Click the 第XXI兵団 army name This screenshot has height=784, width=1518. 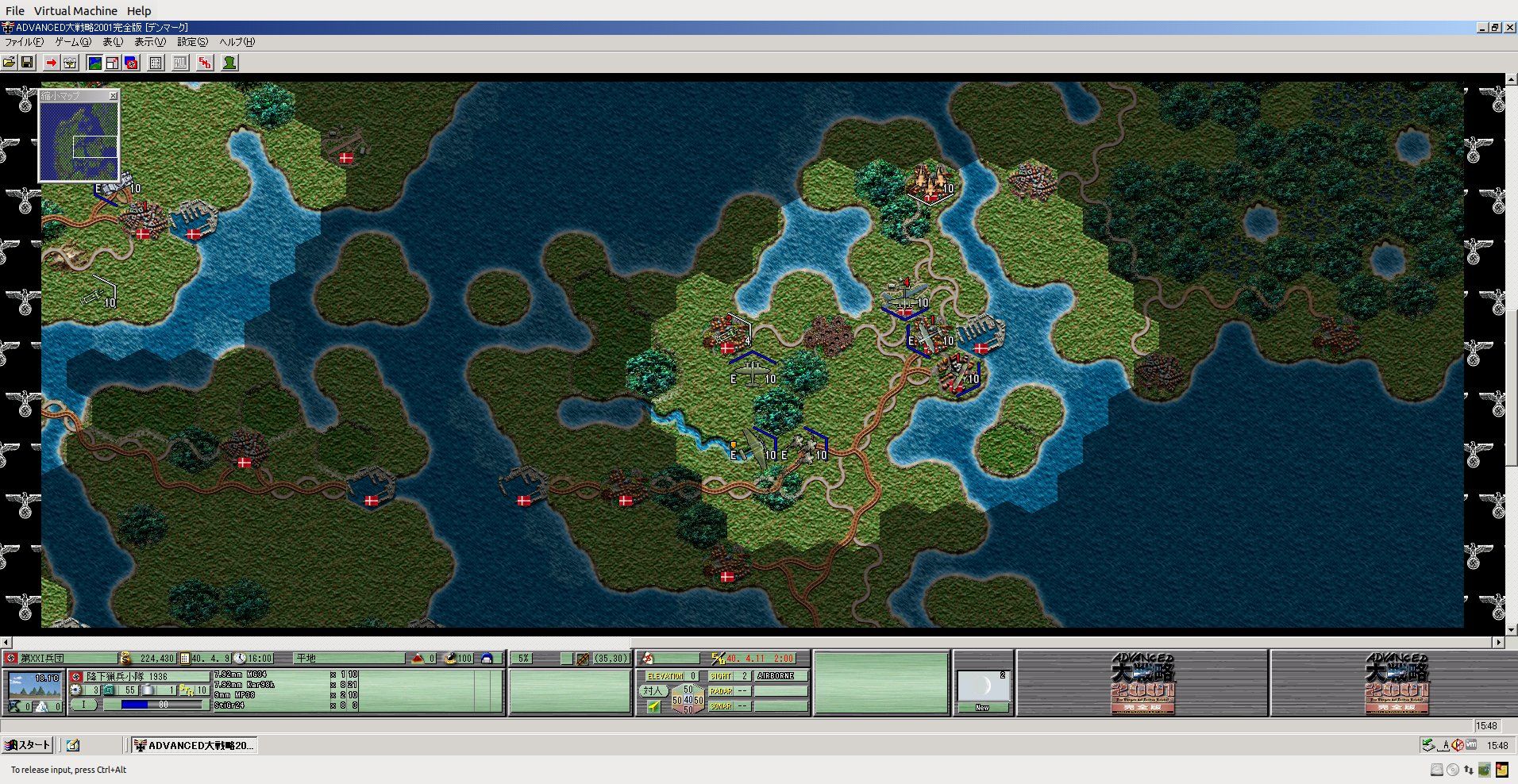(43, 658)
